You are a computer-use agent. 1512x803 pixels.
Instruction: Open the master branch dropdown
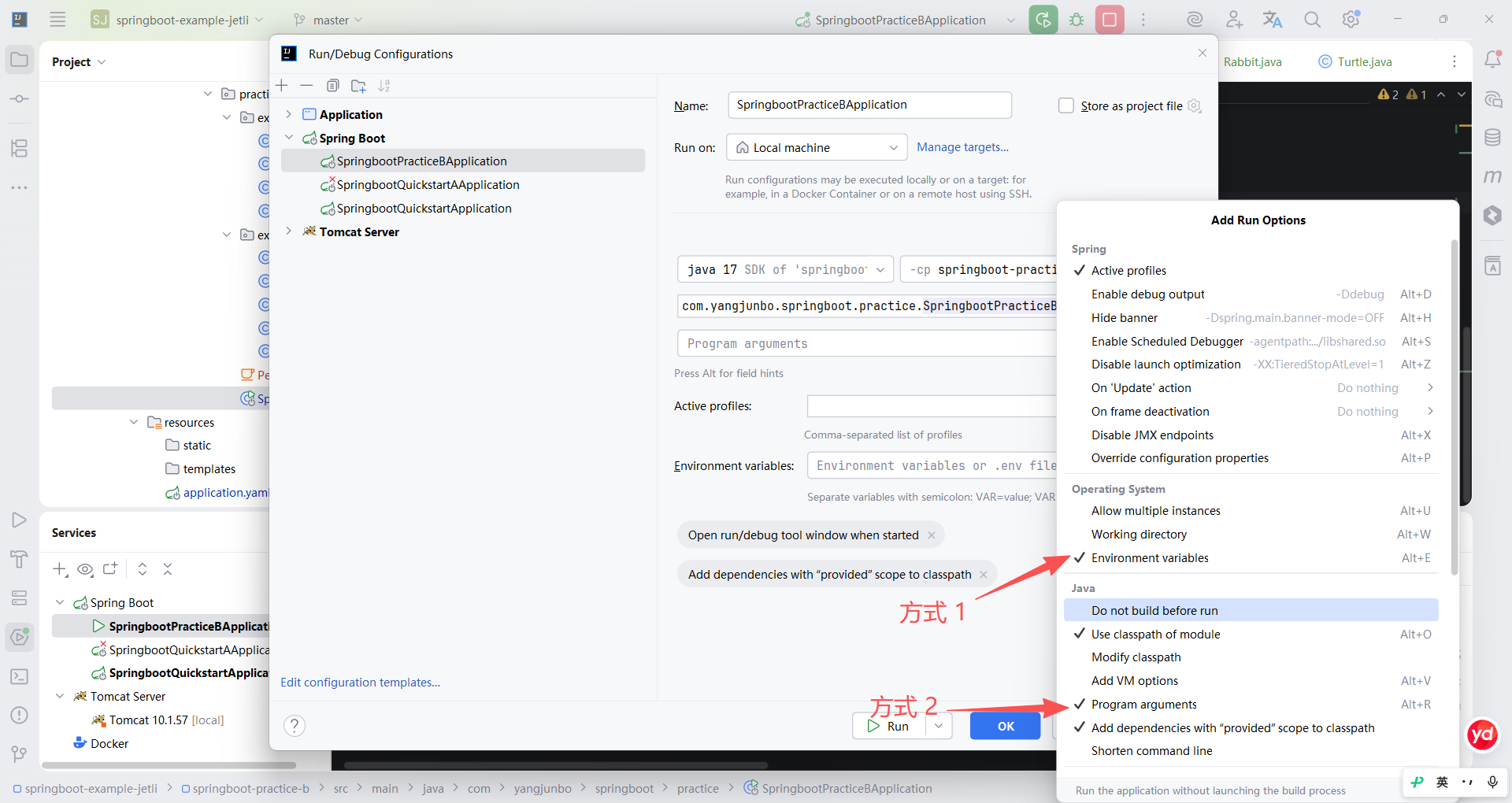329,20
